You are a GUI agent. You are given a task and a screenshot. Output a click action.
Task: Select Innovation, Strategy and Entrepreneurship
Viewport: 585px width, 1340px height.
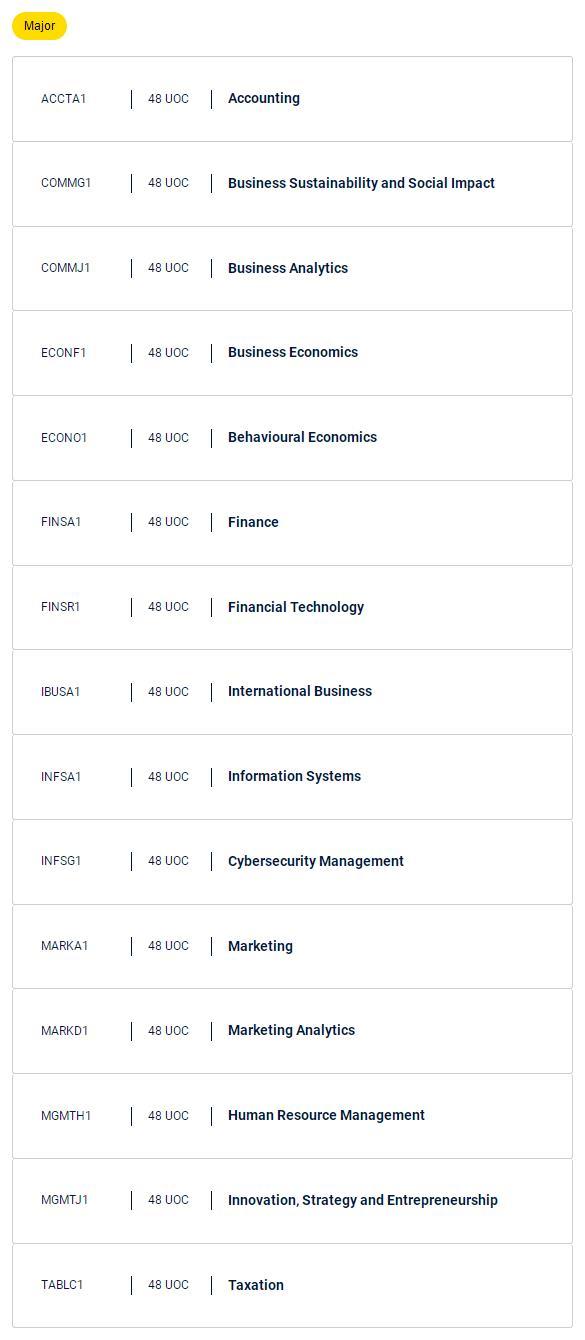click(x=292, y=1200)
